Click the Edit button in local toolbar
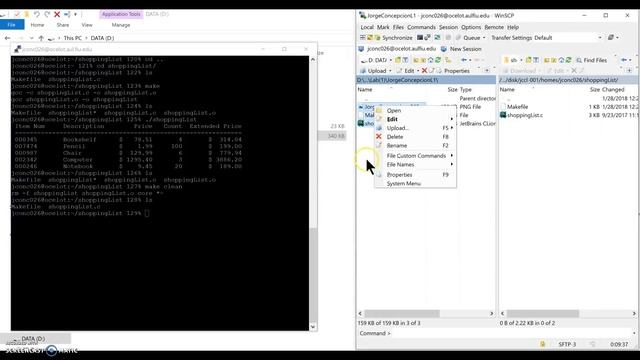Viewport: 640px width, 360px height. coord(406,71)
